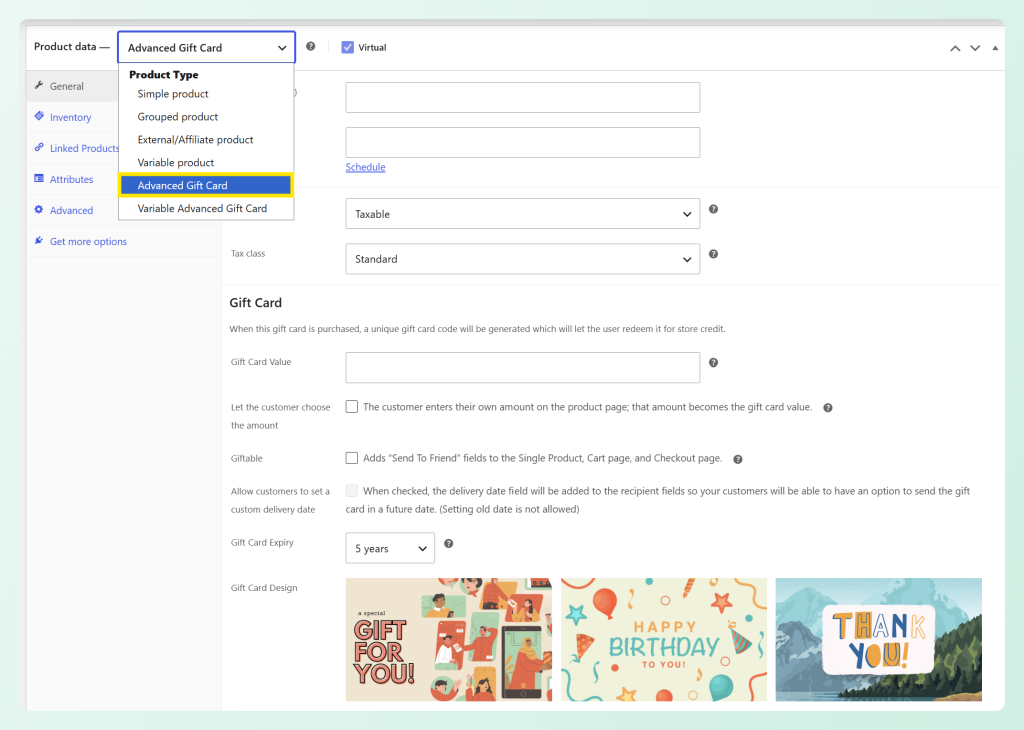1024x730 pixels.
Task: Click help icon next to Giftable description
Action: pos(737,459)
